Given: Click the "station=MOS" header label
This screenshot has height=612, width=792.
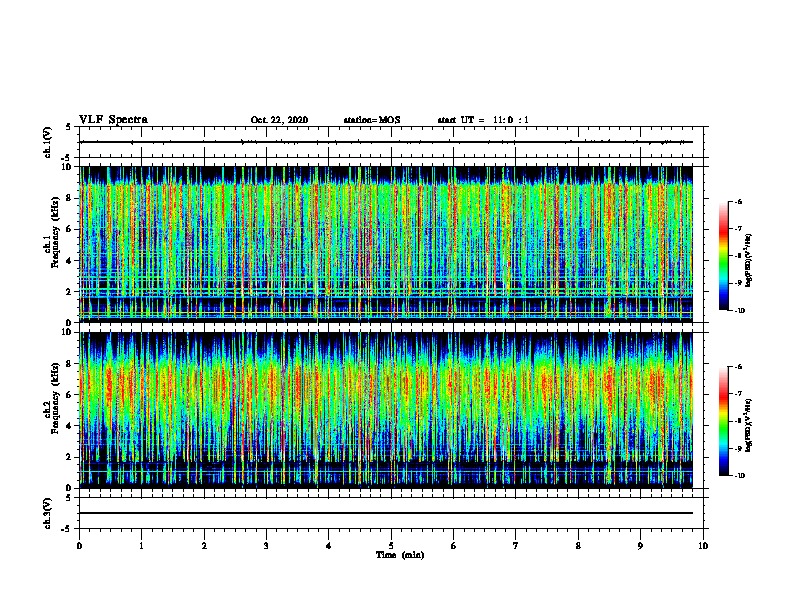Looking at the screenshot, I should (x=372, y=120).
